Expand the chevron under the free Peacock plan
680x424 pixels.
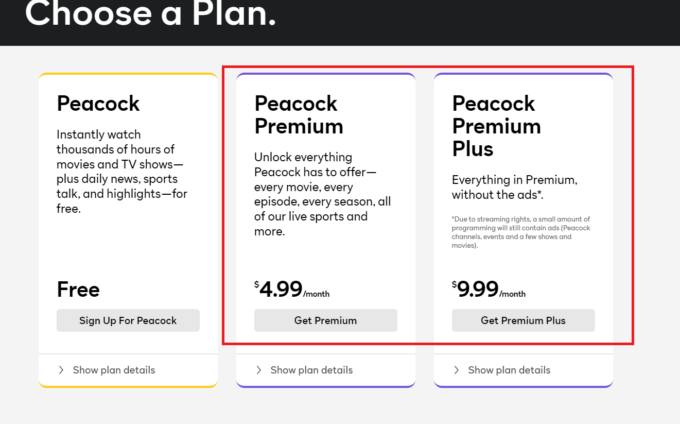[60, 370]
